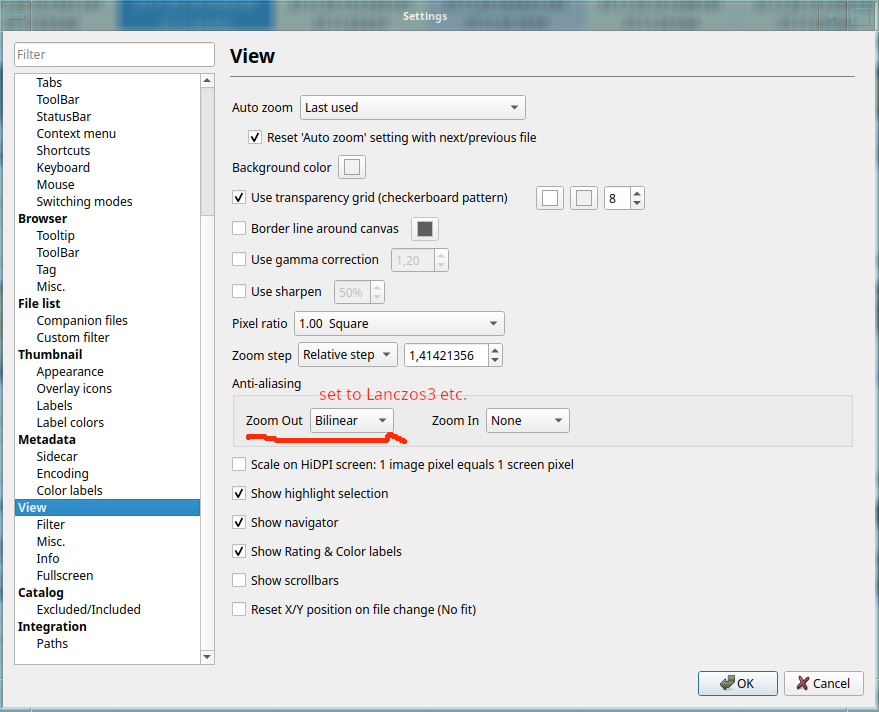The width and height of the screenshot is (879, 712).
Task: Open Label colors settings
Action: coord(70,422)
